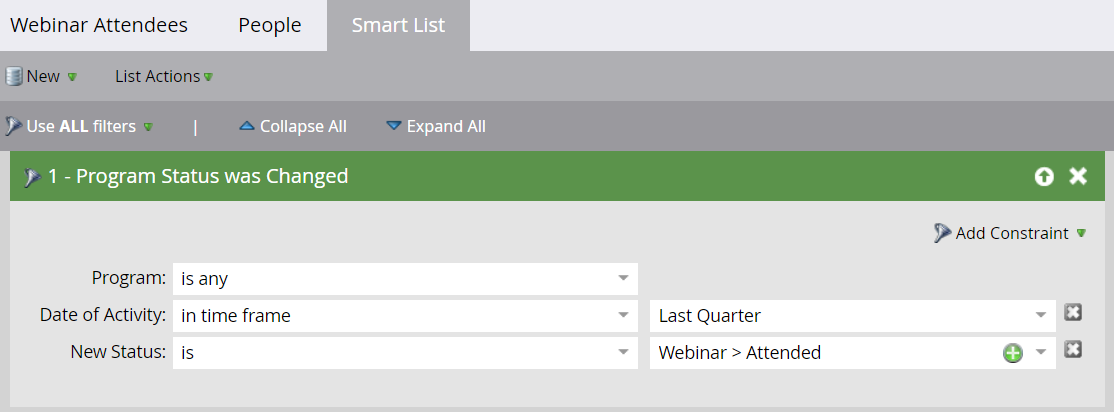Click the funnel icon next to Add Constraint

942,233
